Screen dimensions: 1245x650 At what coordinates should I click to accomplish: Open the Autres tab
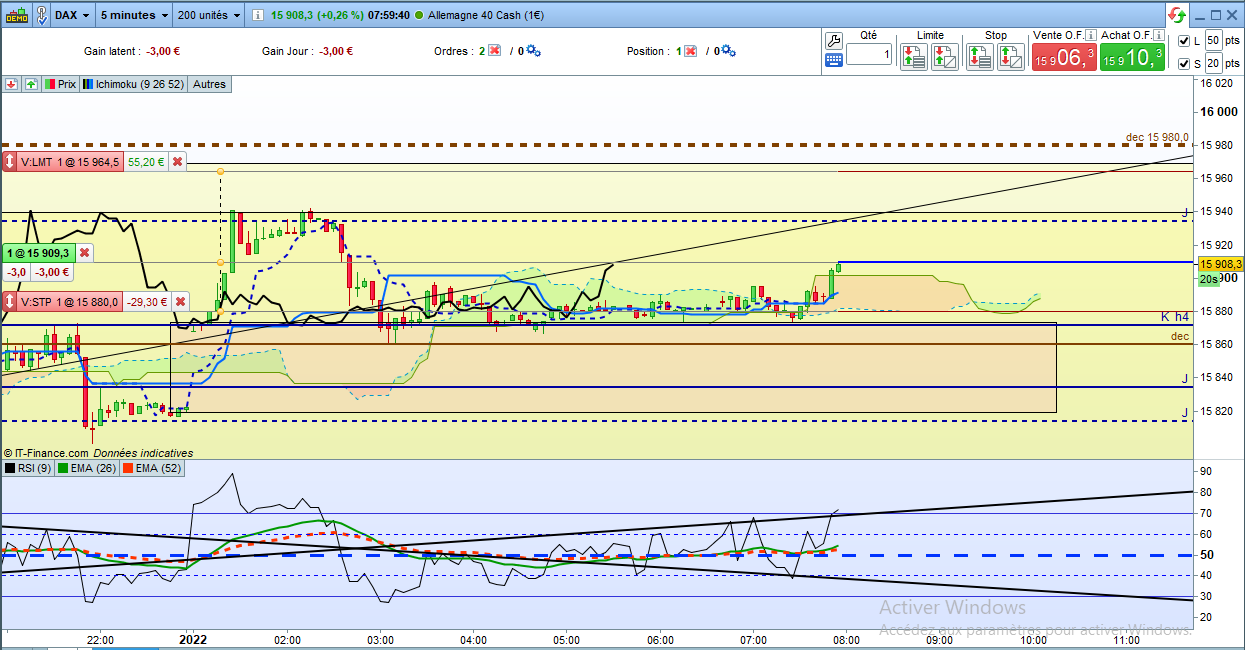[x=209, y=85]
